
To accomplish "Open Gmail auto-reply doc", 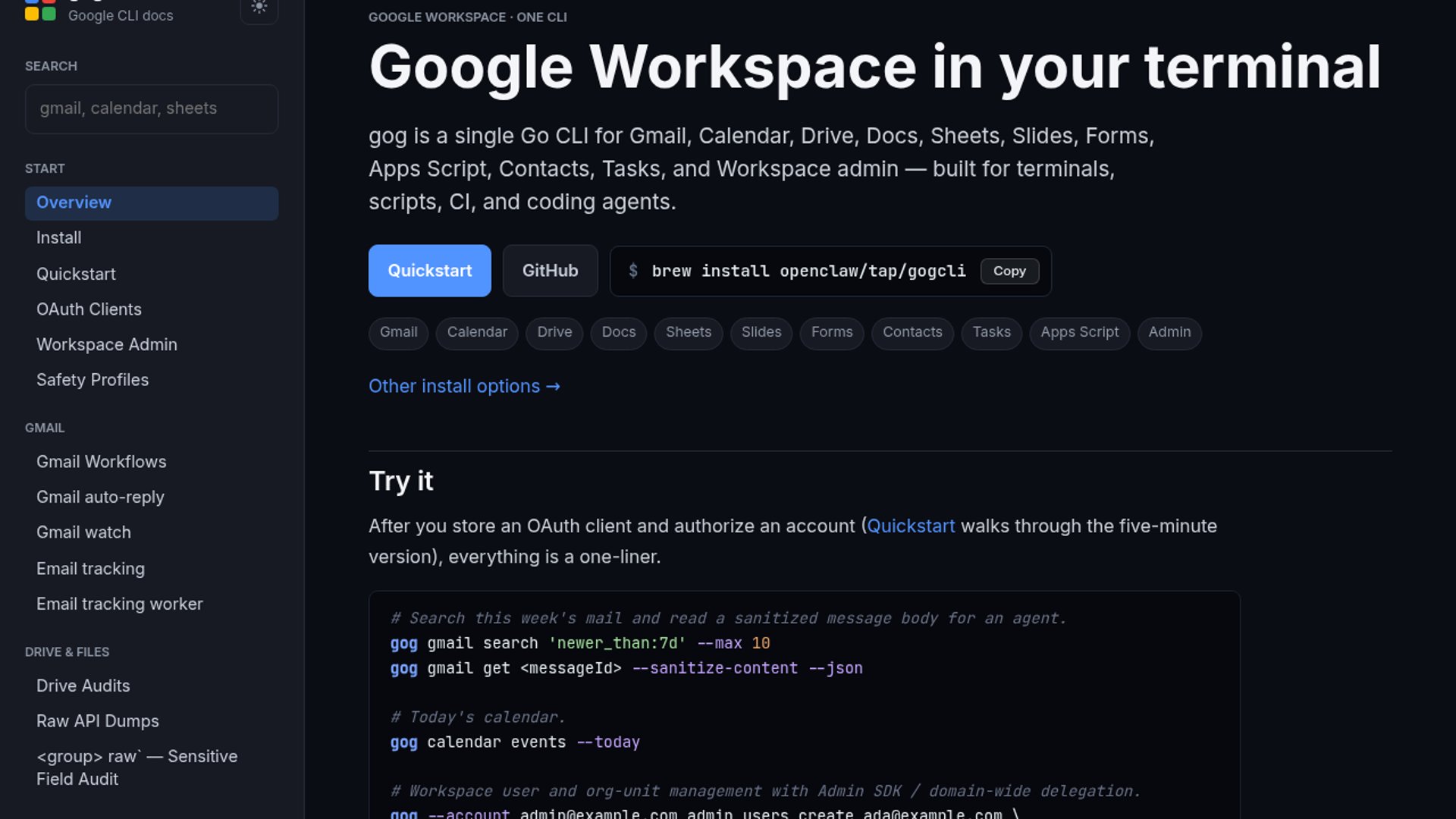I will [152, 497].
